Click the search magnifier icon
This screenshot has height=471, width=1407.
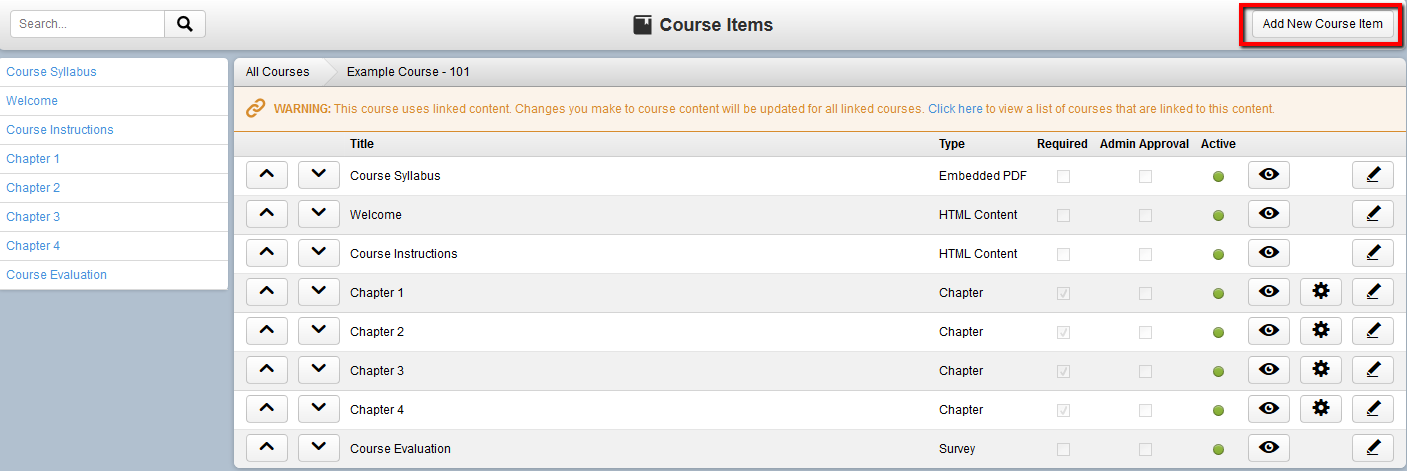click(185, 24)
